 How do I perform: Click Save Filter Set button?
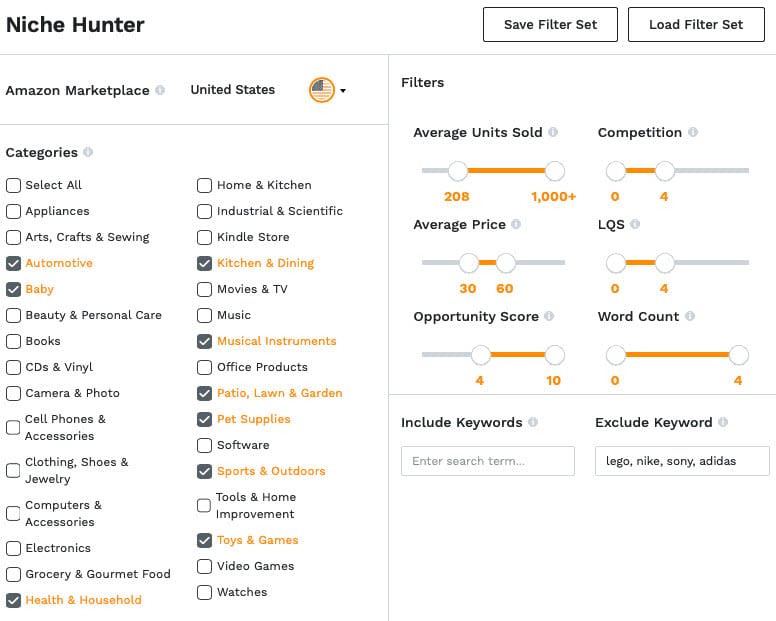550,24
